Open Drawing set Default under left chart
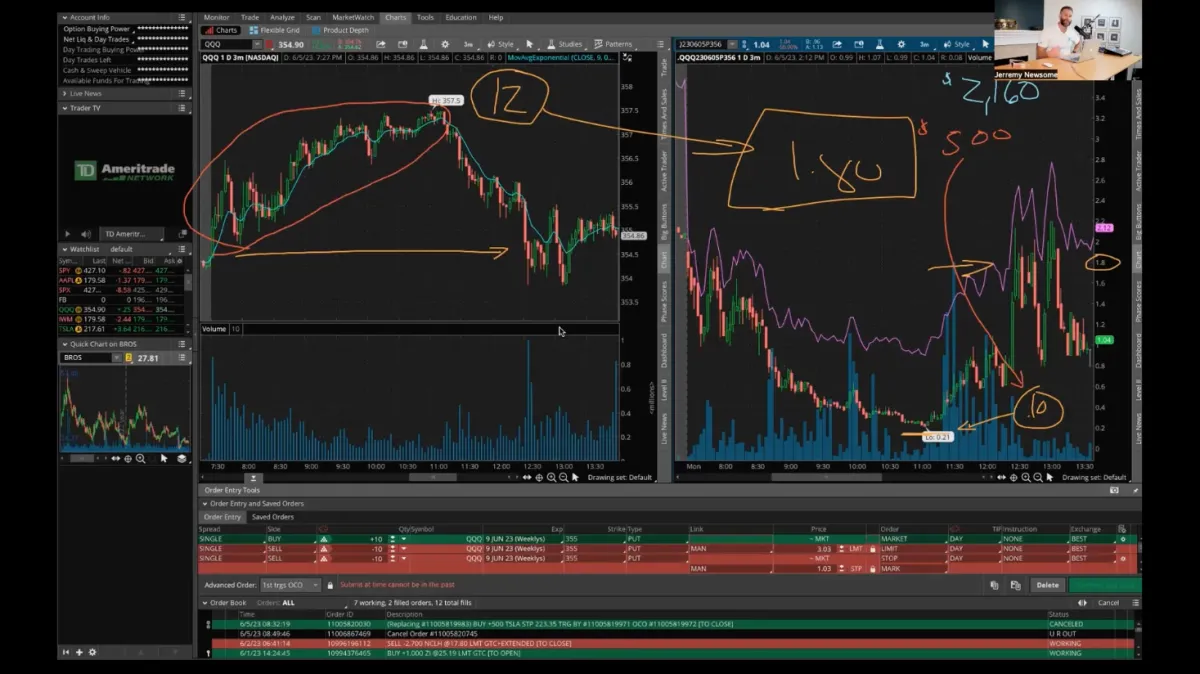 coord(620,477)
